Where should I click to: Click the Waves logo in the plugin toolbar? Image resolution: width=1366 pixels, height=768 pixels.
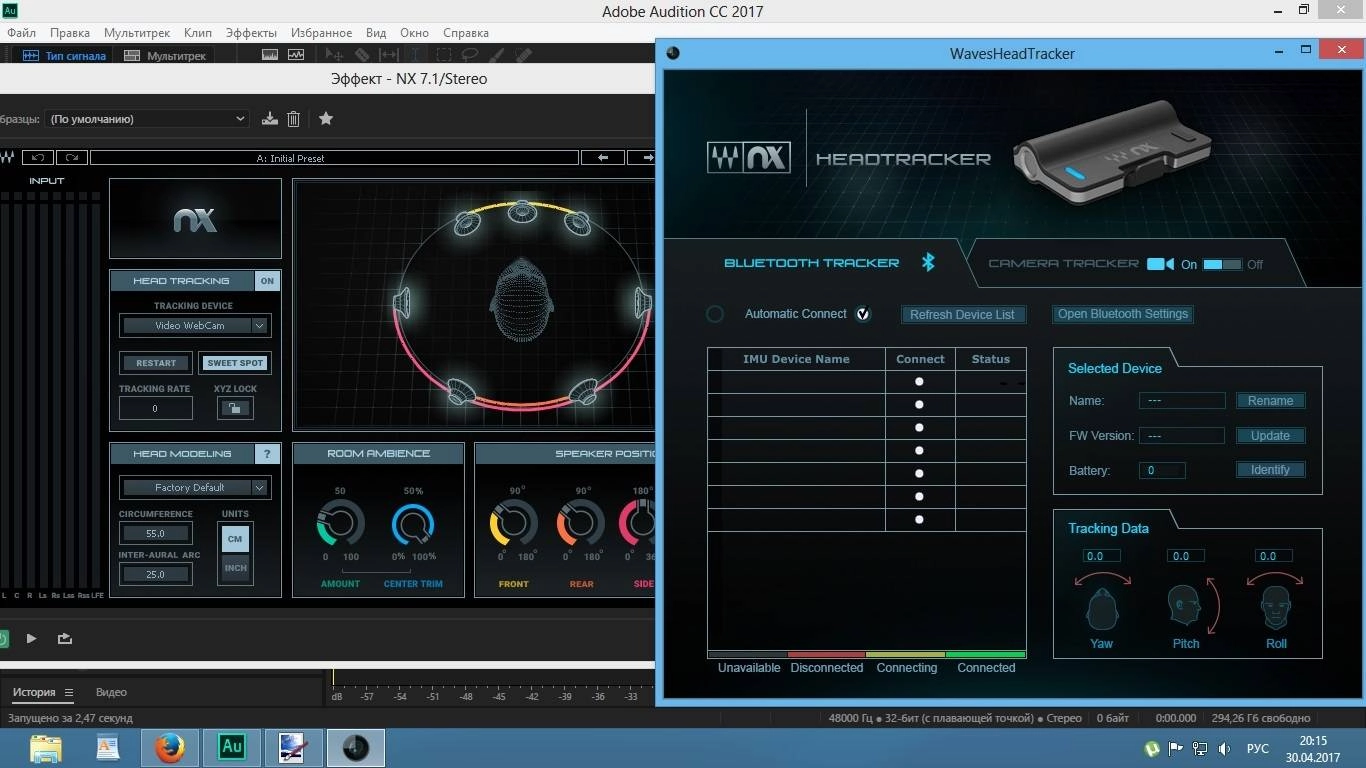point(8,157)
